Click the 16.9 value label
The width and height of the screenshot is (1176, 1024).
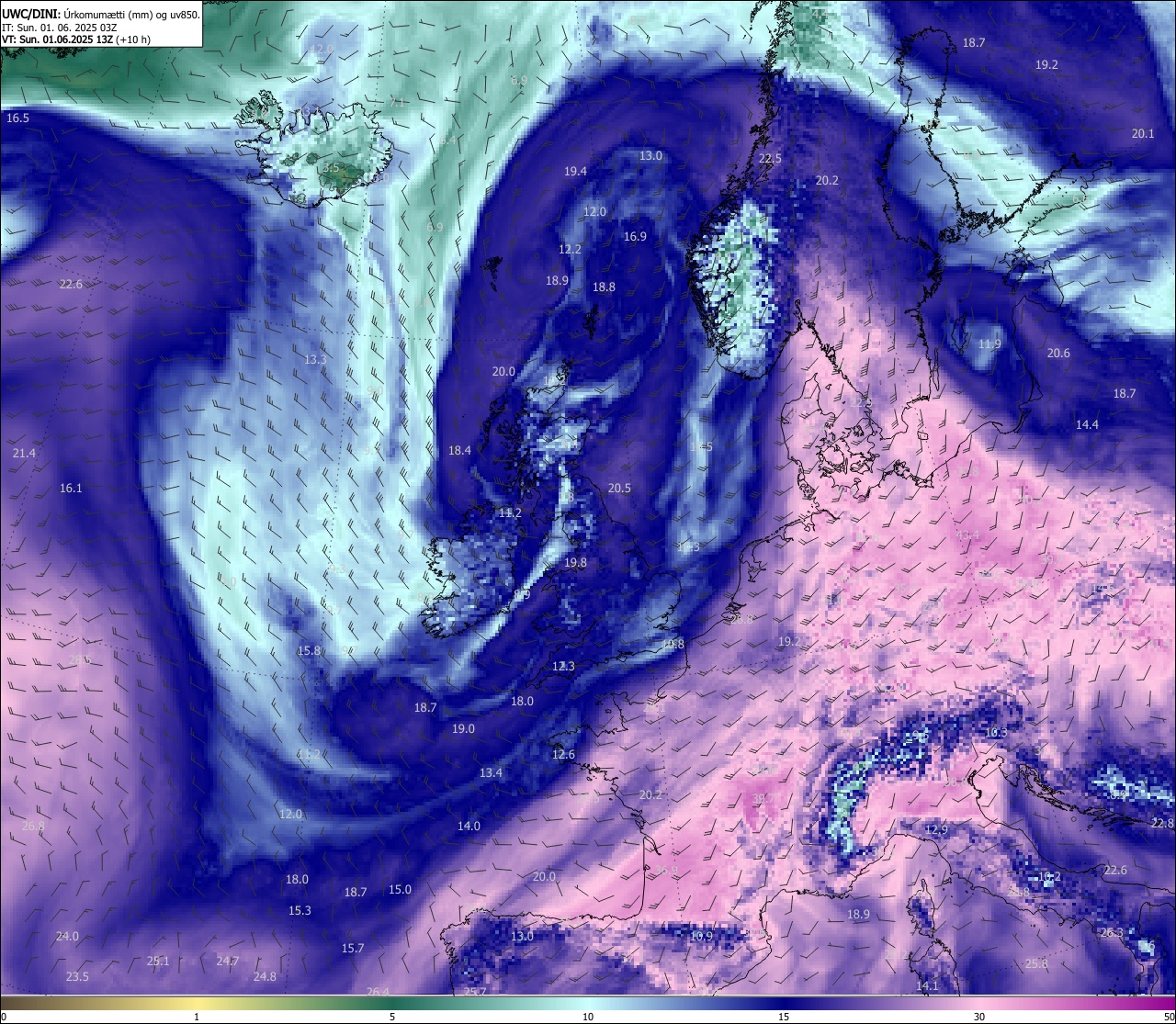pos(636,236)
